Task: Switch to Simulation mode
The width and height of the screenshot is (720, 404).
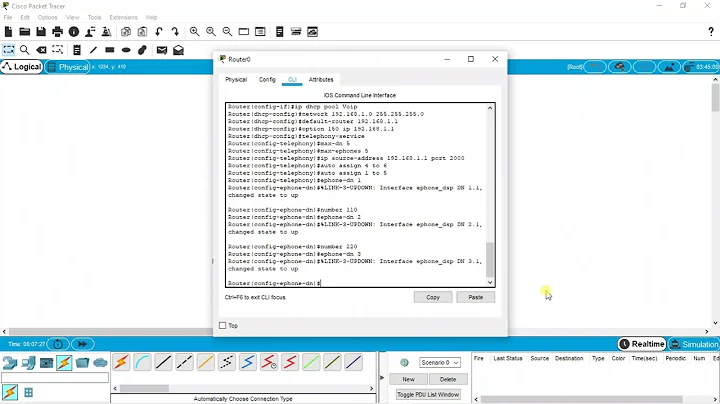Action: click(694, 344)
